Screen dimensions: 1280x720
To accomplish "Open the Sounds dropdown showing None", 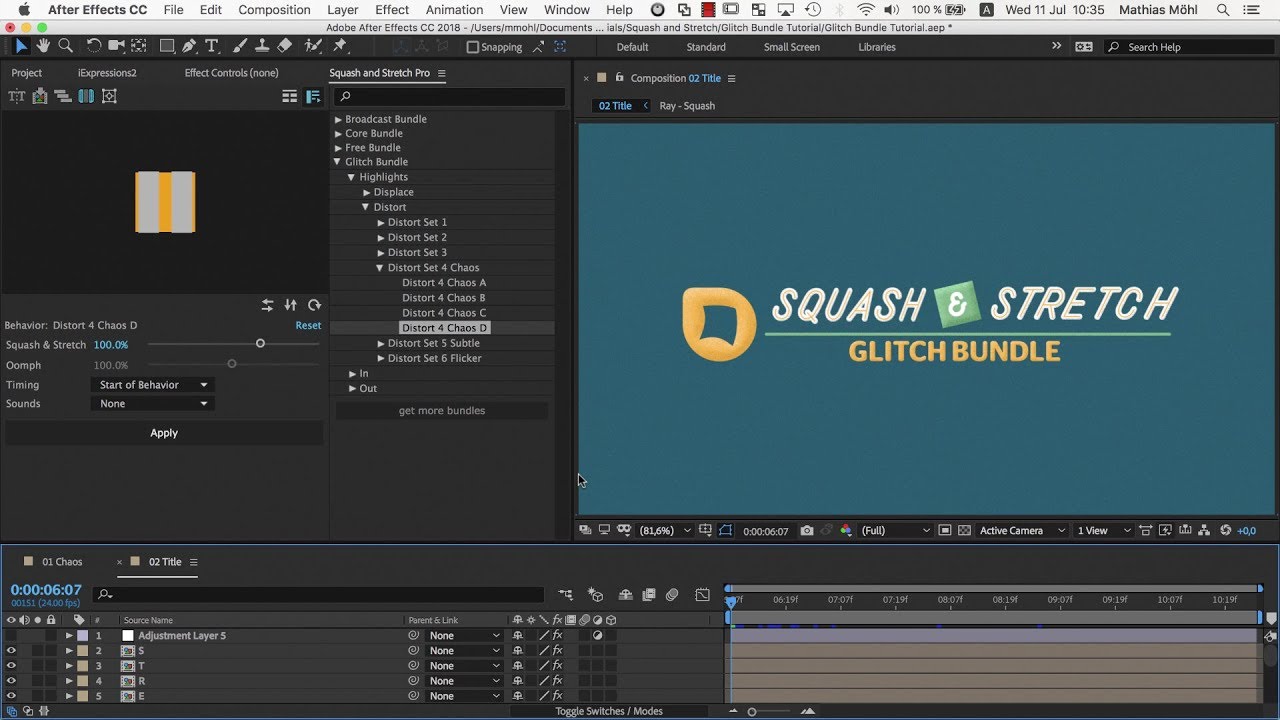I will (153, 404).
